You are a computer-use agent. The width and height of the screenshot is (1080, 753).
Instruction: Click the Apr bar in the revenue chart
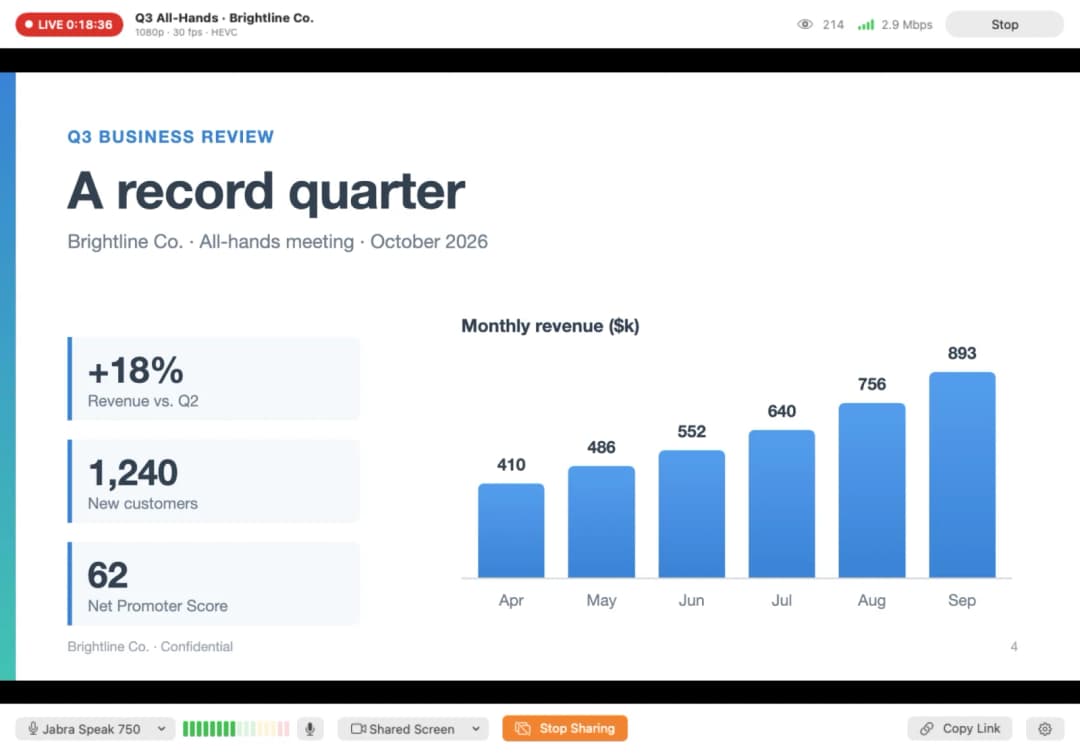(x=511, y=530)
